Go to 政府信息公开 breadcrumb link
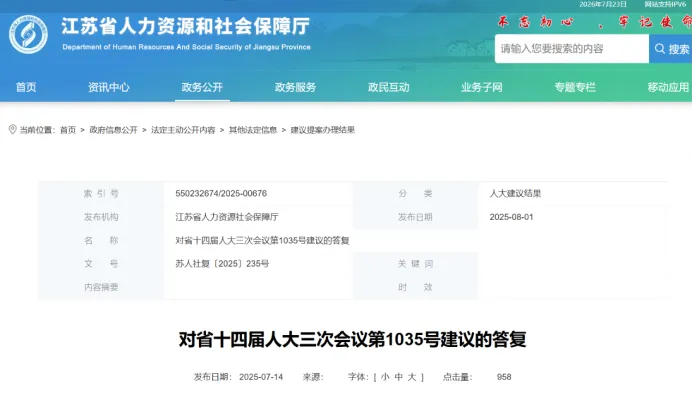Screen dimensions: 693x395 (x=114, y=130)
